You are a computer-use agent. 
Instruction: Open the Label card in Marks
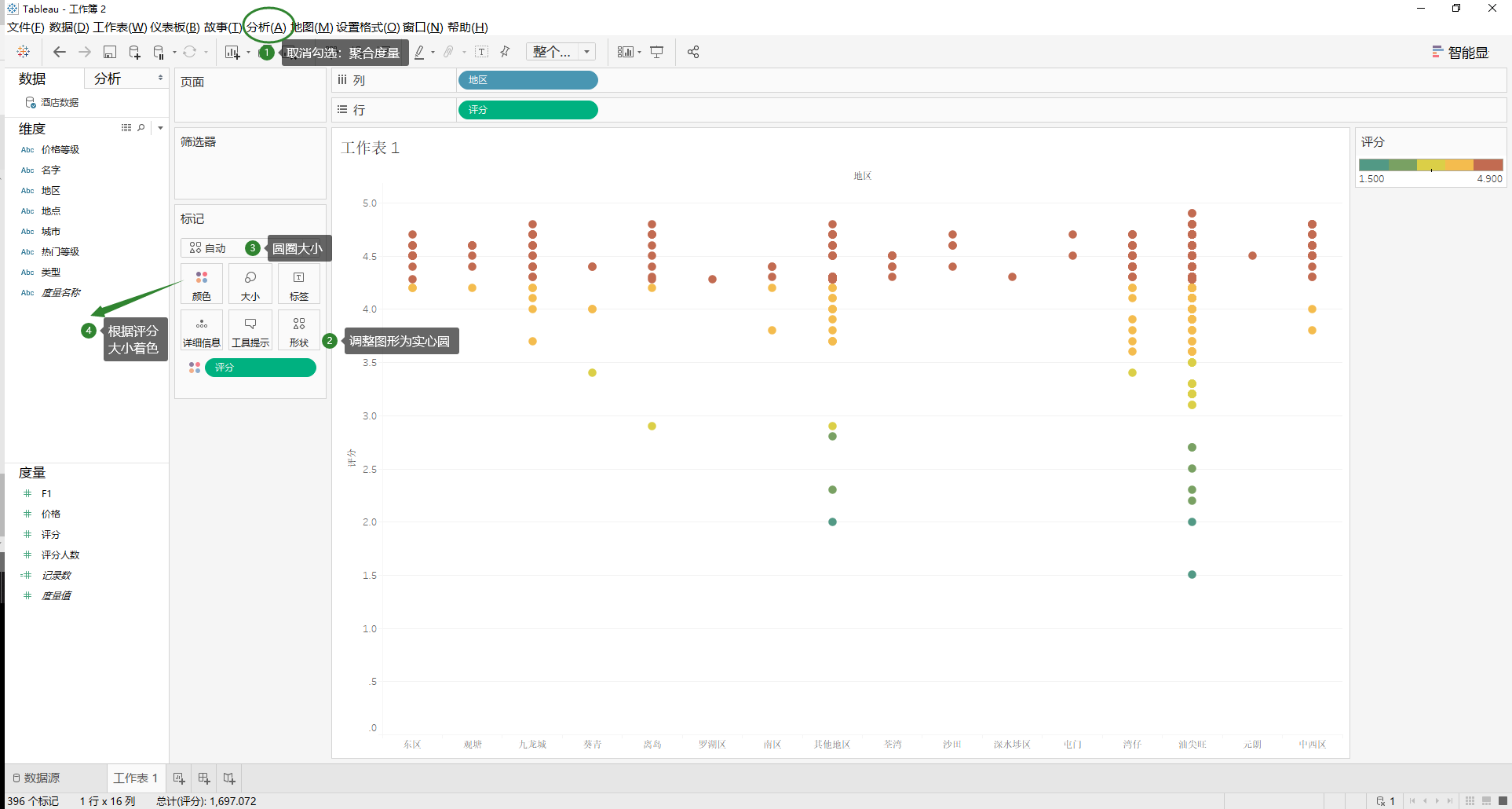point(299,284)
